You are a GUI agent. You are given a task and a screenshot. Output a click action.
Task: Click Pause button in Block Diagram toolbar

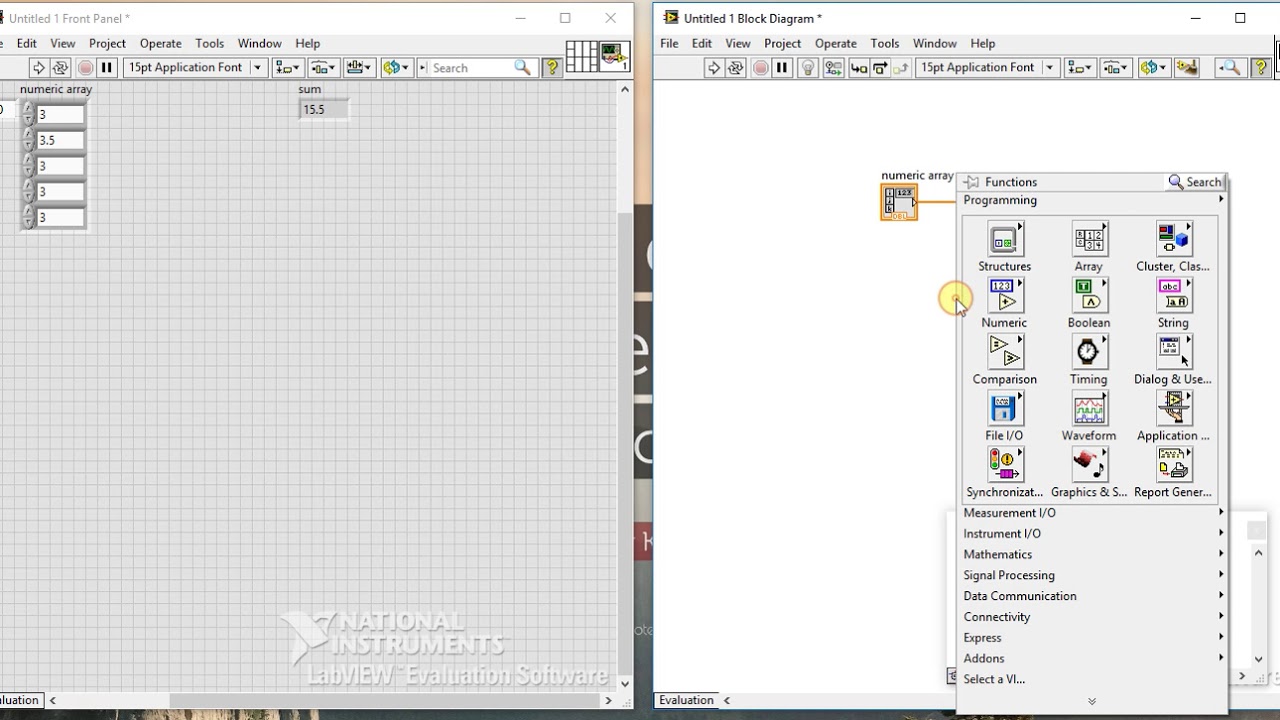(781, 68)
